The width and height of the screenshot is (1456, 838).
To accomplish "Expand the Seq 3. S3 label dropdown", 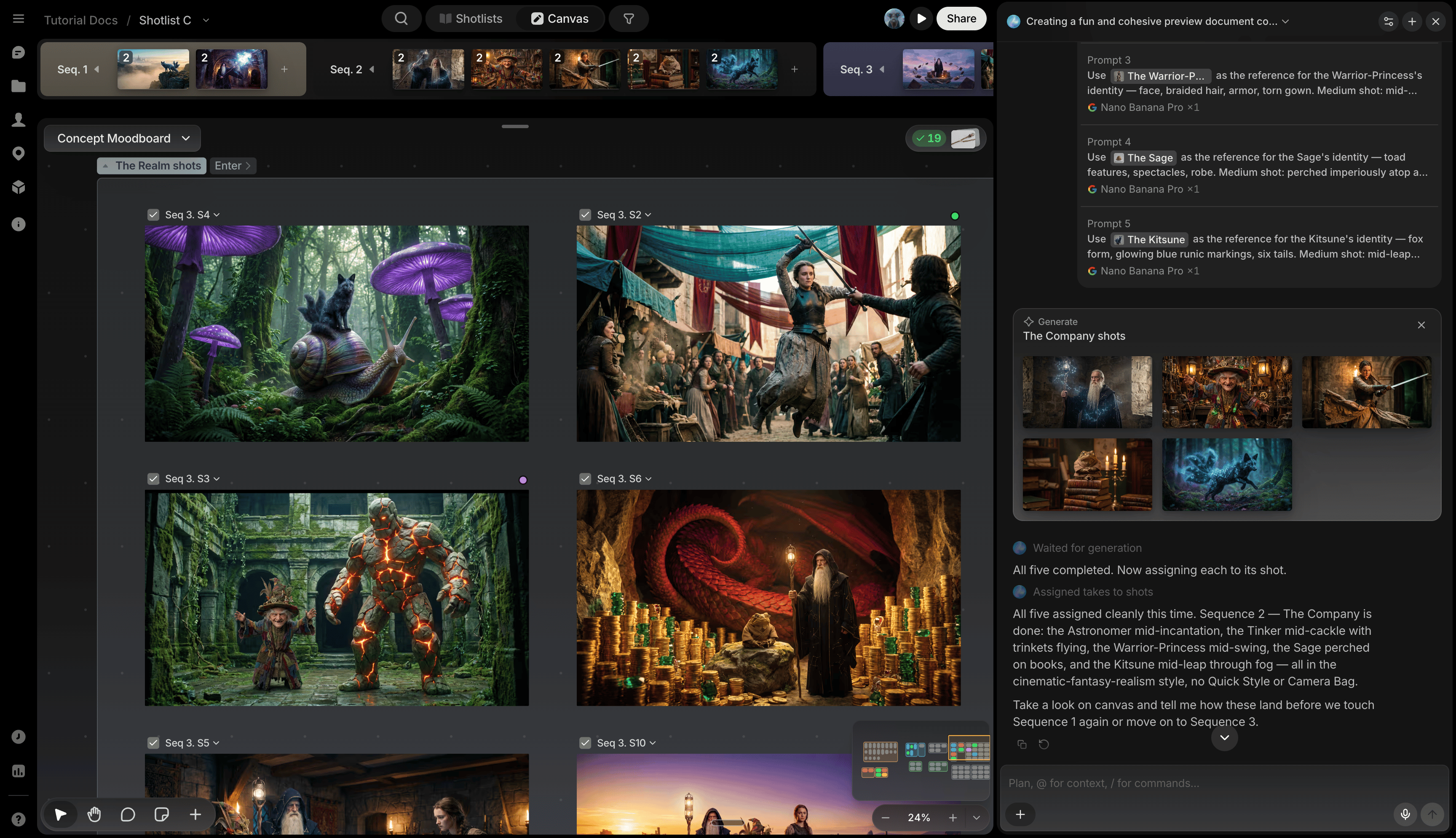I will (x=217, y=479).
